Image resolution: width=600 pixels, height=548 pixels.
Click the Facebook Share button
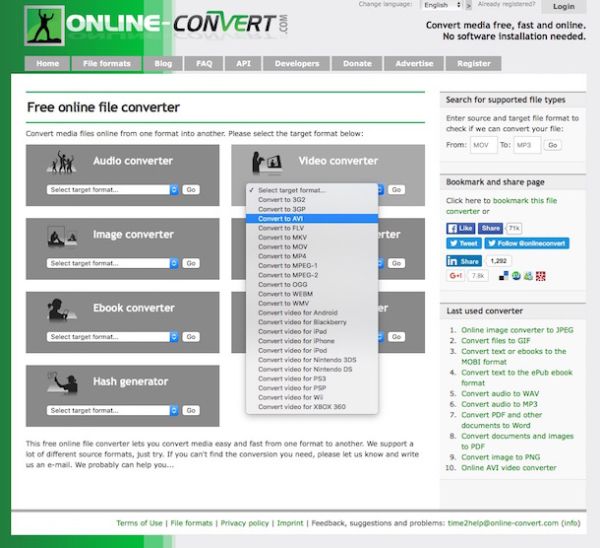click(x=490, y=228)
